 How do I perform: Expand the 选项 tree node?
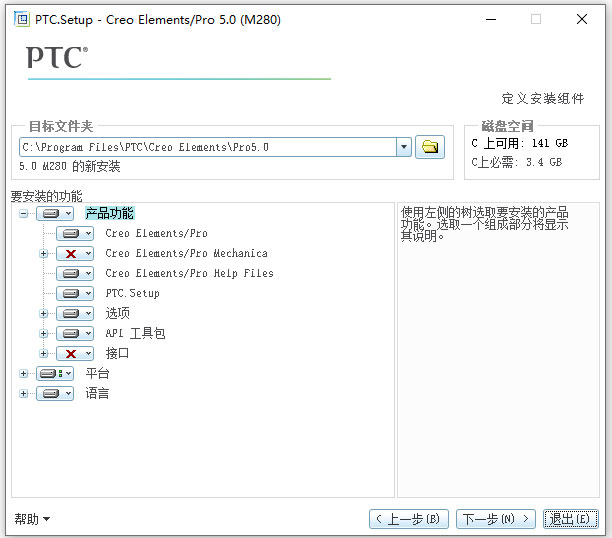pos(43,313)
